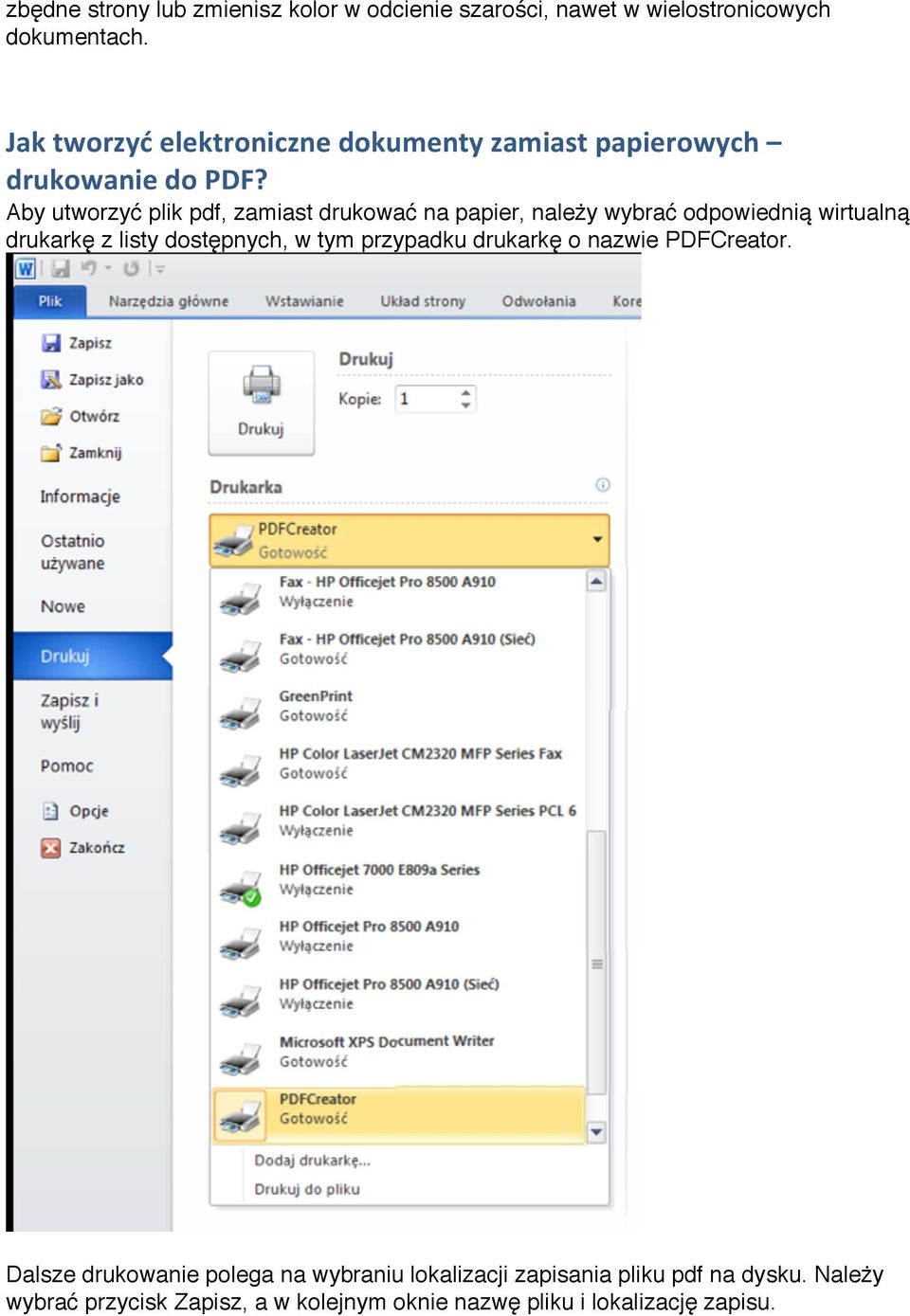Screen dimensions: 910x1316
Task: Click default printer icon with green checkmark
Action: [240, 887]
